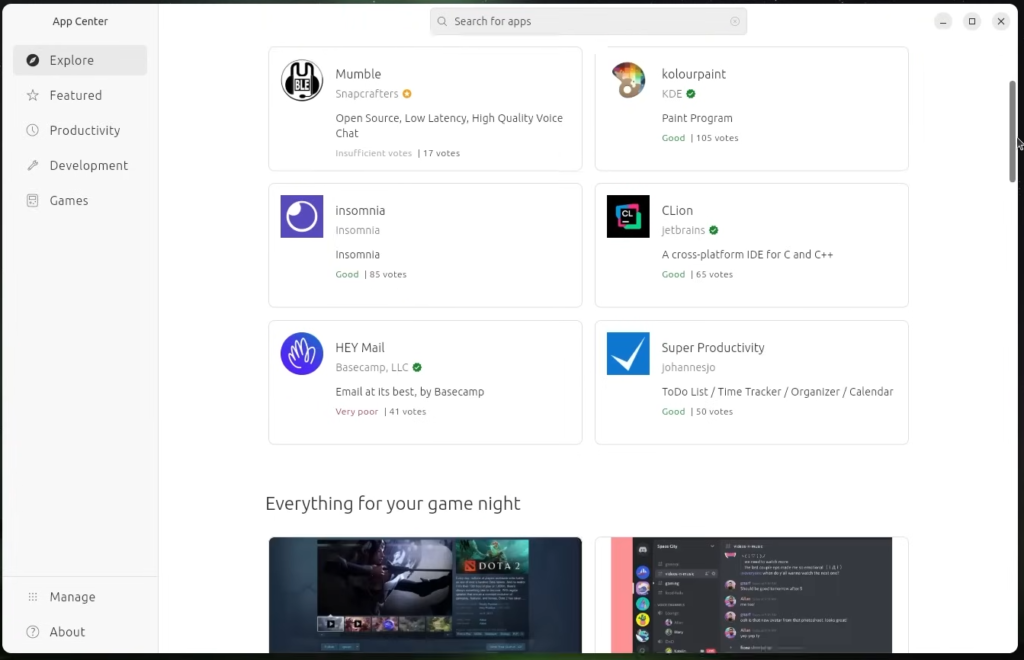This screenshot has height=660, width=1024.
Task: Click Snapcrafters star publisher badge
Action: 407,94
